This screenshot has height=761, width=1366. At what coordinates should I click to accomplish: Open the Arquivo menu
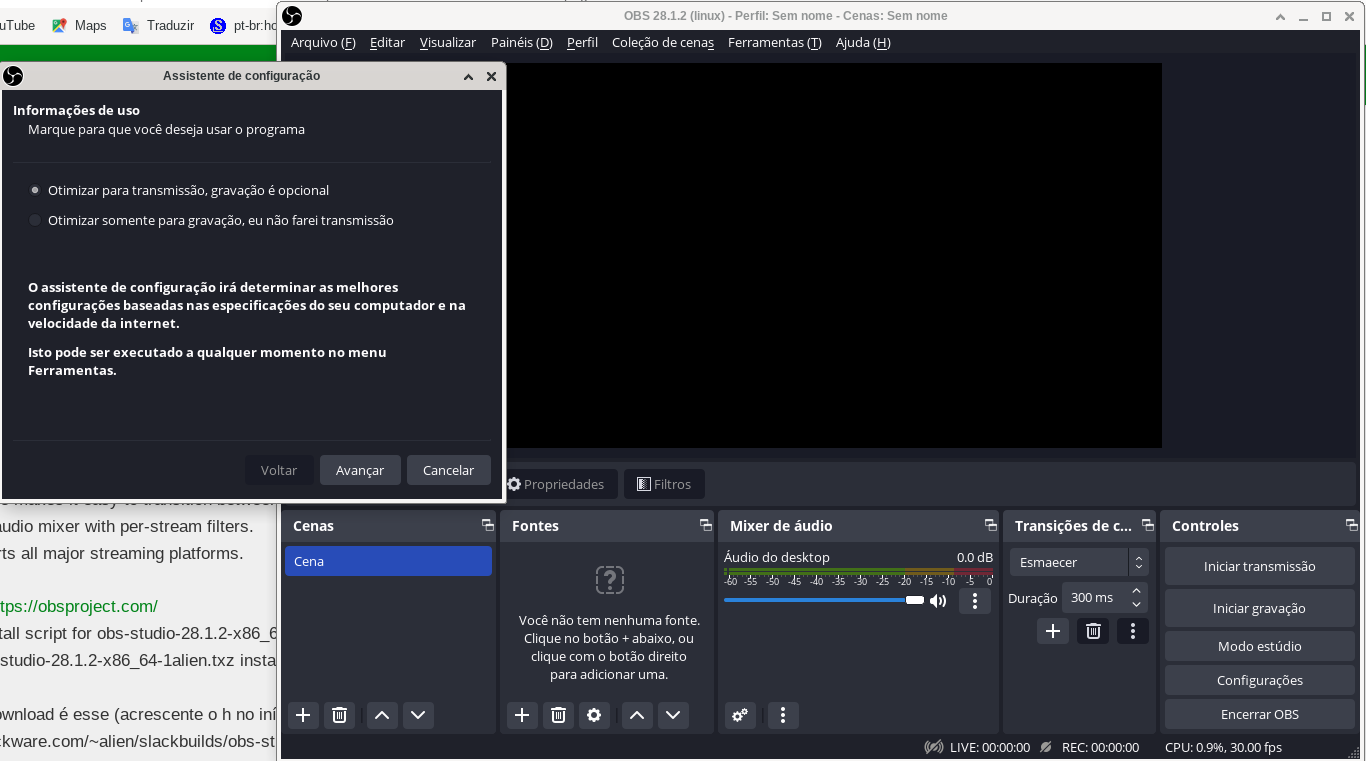point(323,42)
